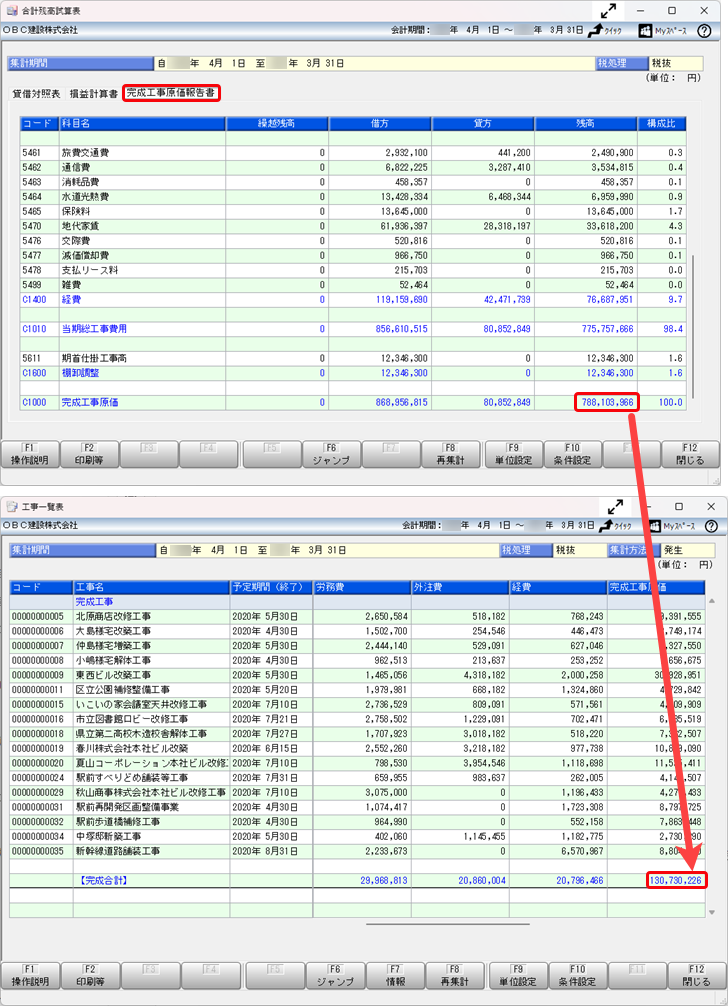Click the クイック icon in 合計残高試算表 window
728x1007 pixels.
click(x=605, y=31)
